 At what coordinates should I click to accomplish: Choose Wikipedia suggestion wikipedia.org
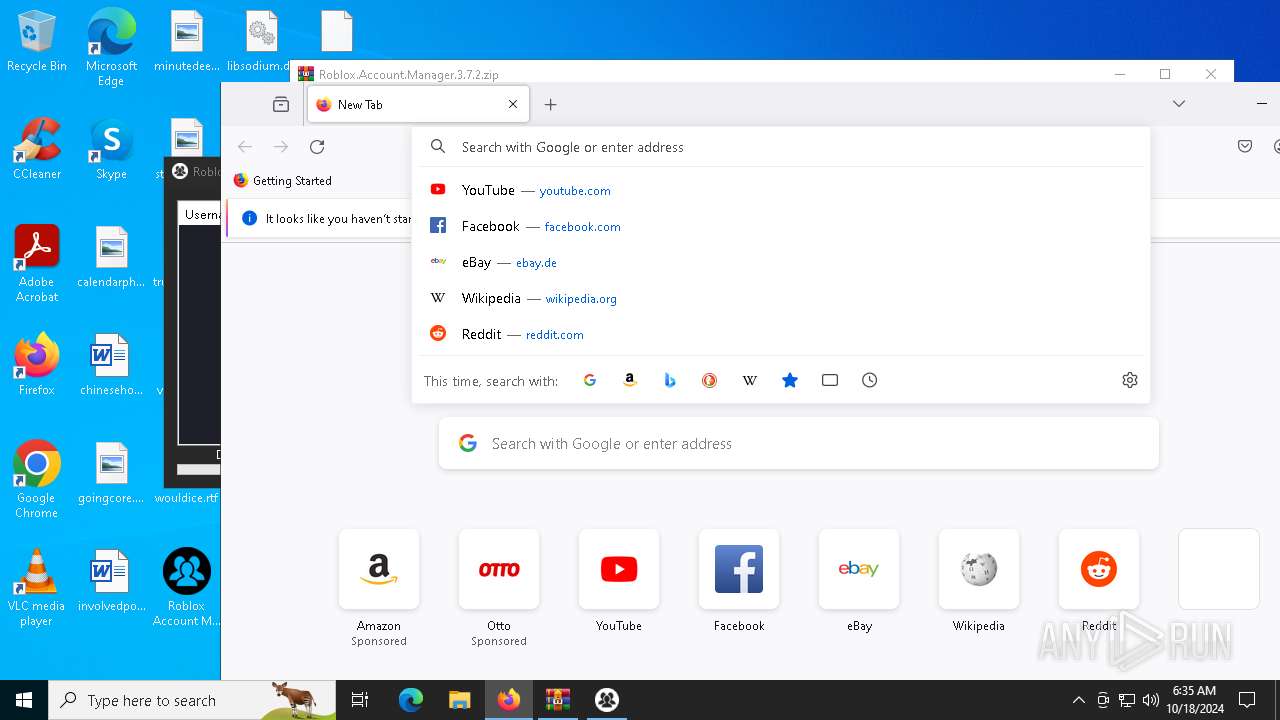pyautogui.click(x=780, y=298)
